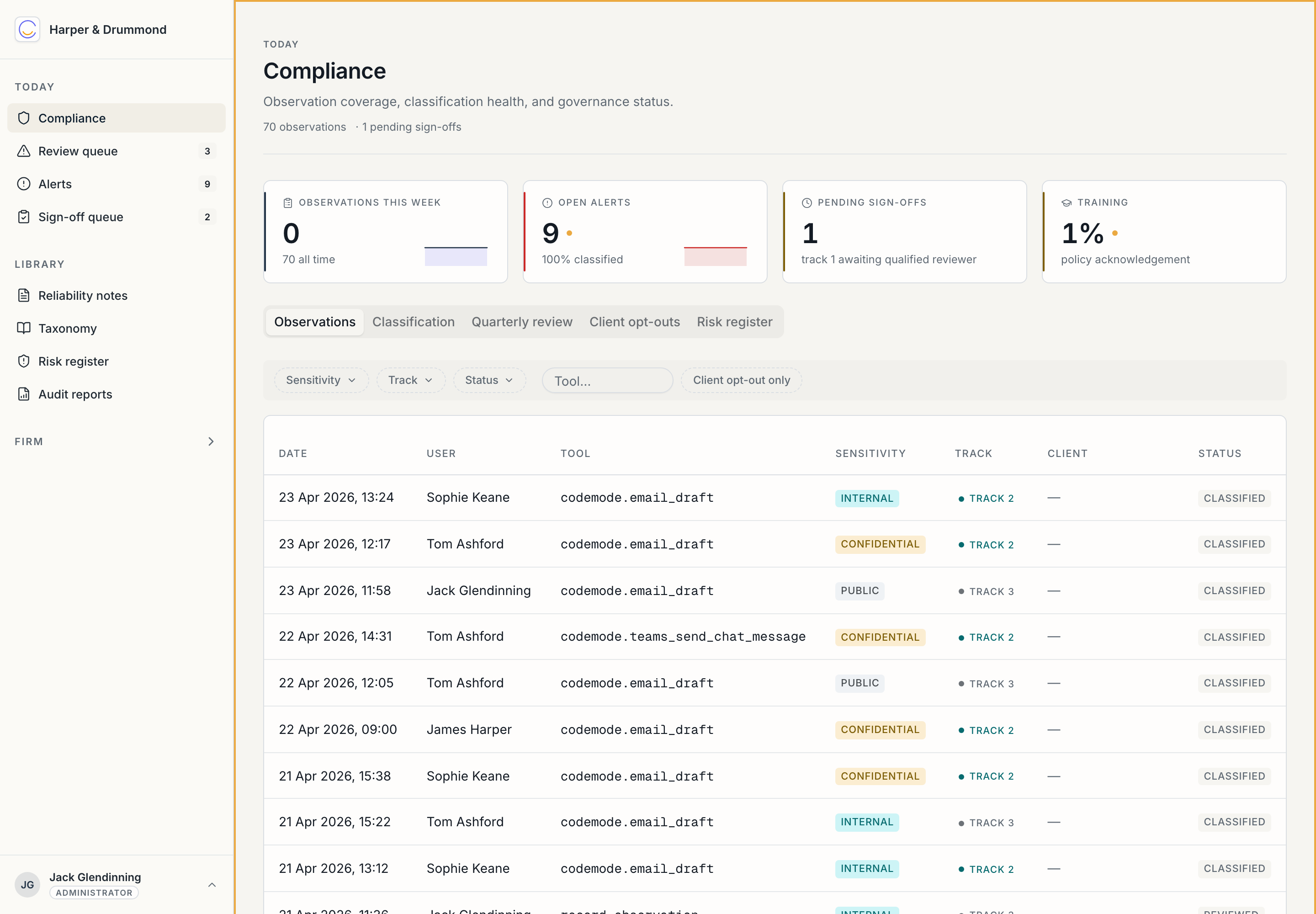Viewport: 1316px width, 914px height.
Task: Sort by the TOOL column header
Action: click(x=575, y=453)
